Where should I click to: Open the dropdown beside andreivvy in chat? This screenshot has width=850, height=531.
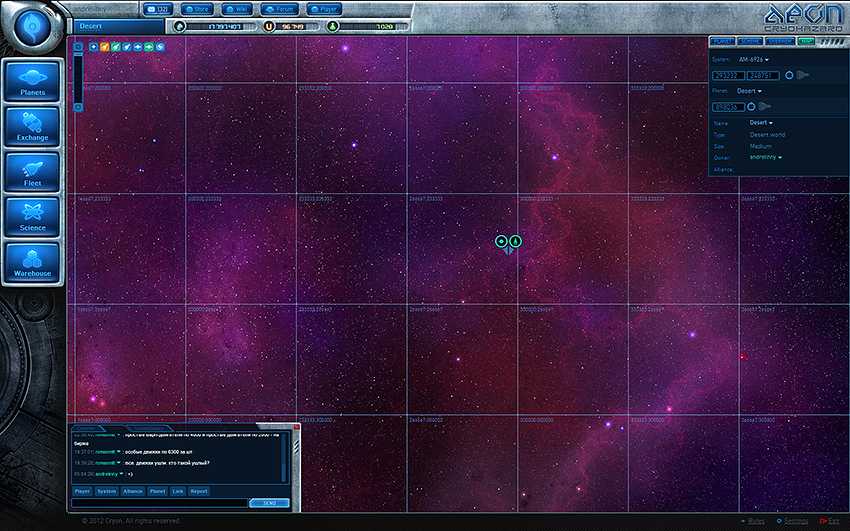pos(121,474)
